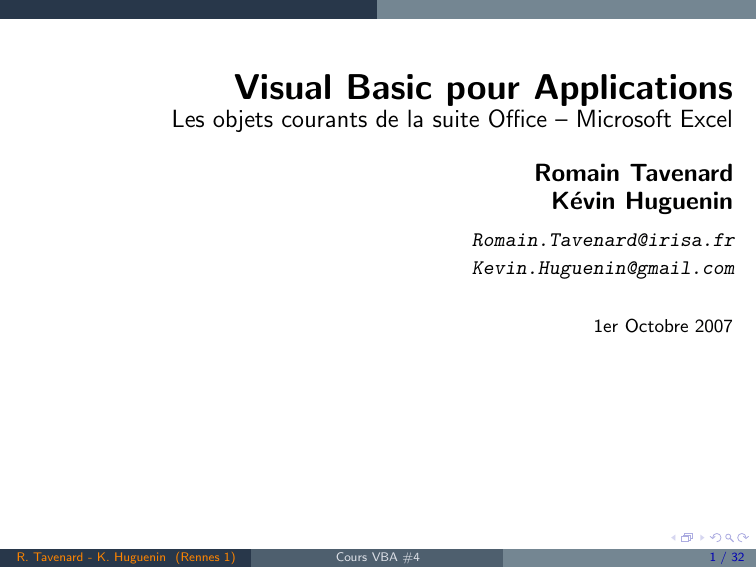Open the Romain.Tavenard@irisa.fr email address

tap(603, 240)
